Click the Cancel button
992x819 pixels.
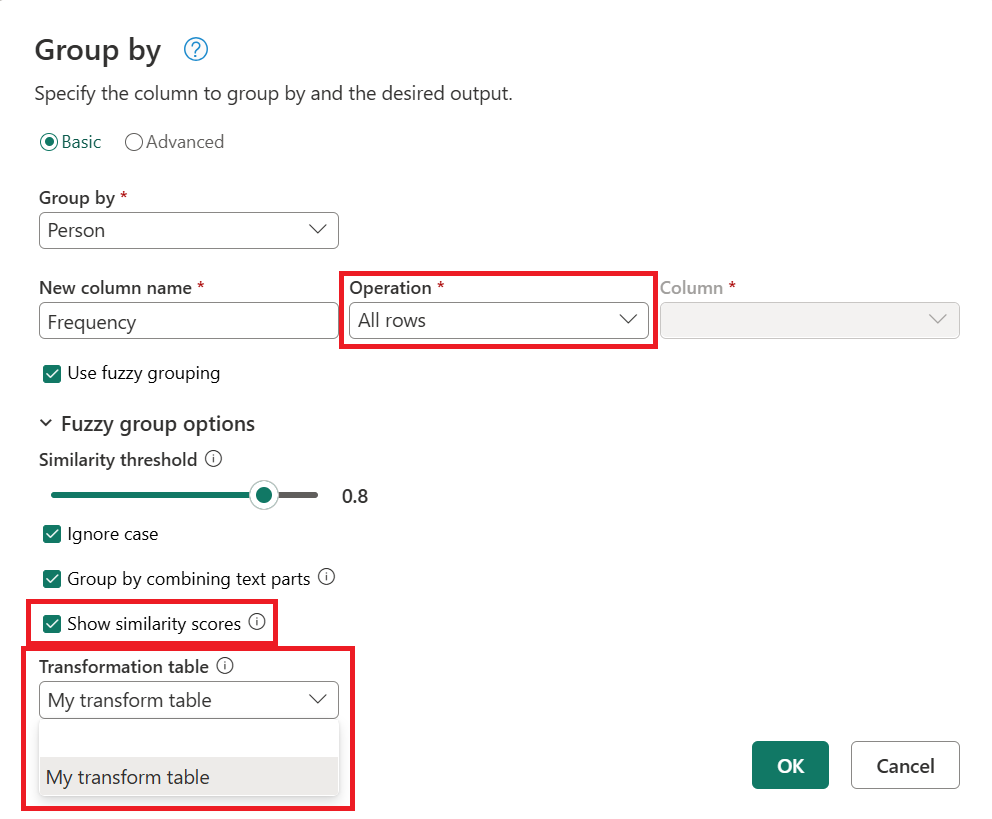tap(904, 765)
